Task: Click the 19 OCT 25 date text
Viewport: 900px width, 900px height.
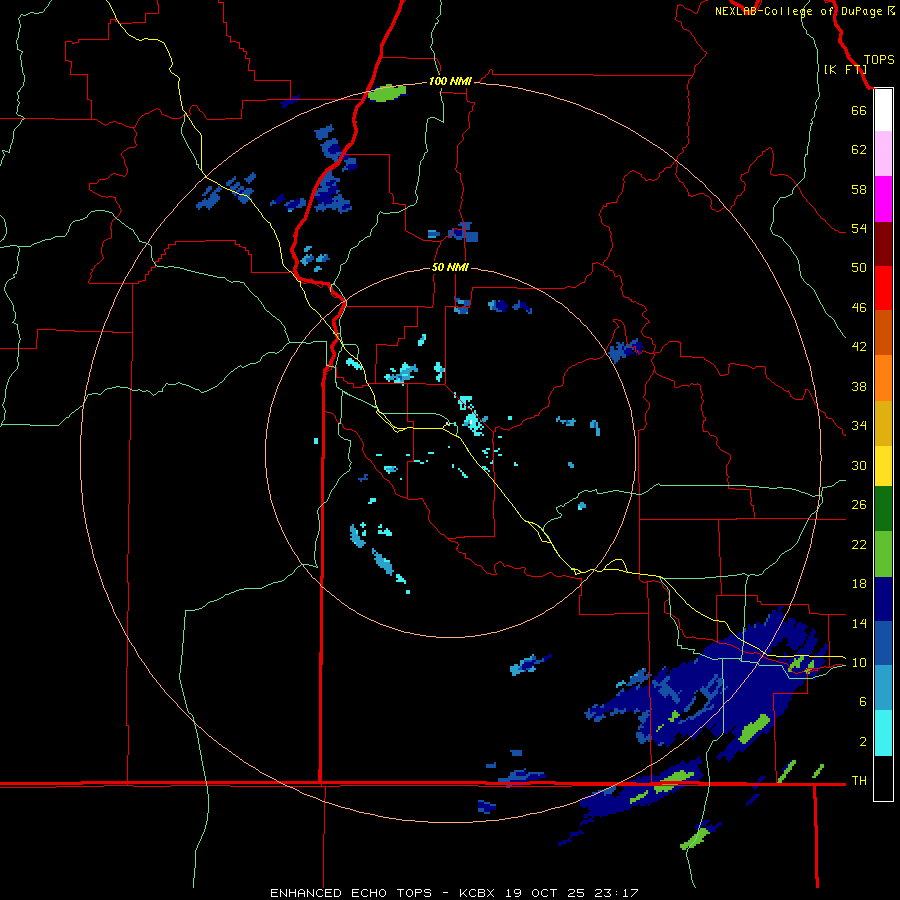Action: click(x=548, y=893)
